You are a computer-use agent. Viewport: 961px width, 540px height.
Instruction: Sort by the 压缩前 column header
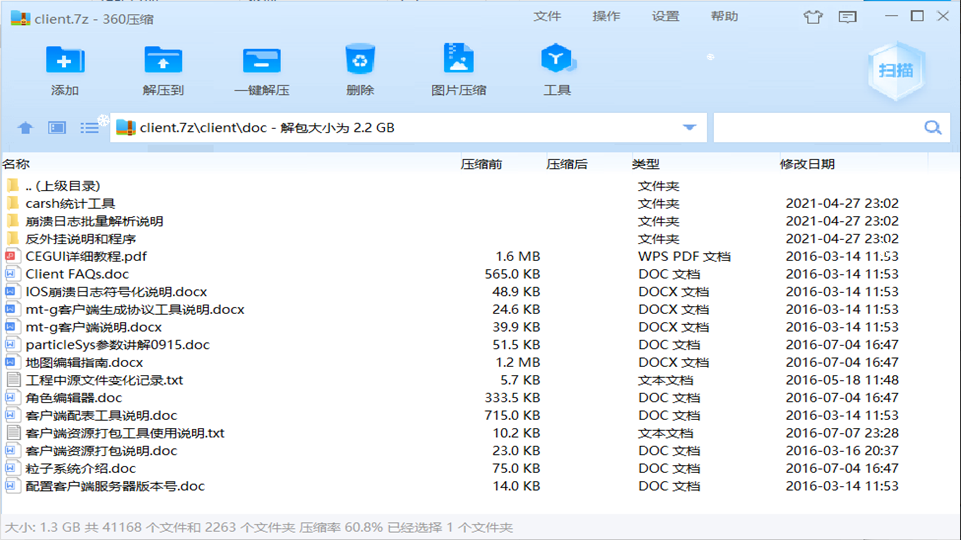tap(482, 164)
